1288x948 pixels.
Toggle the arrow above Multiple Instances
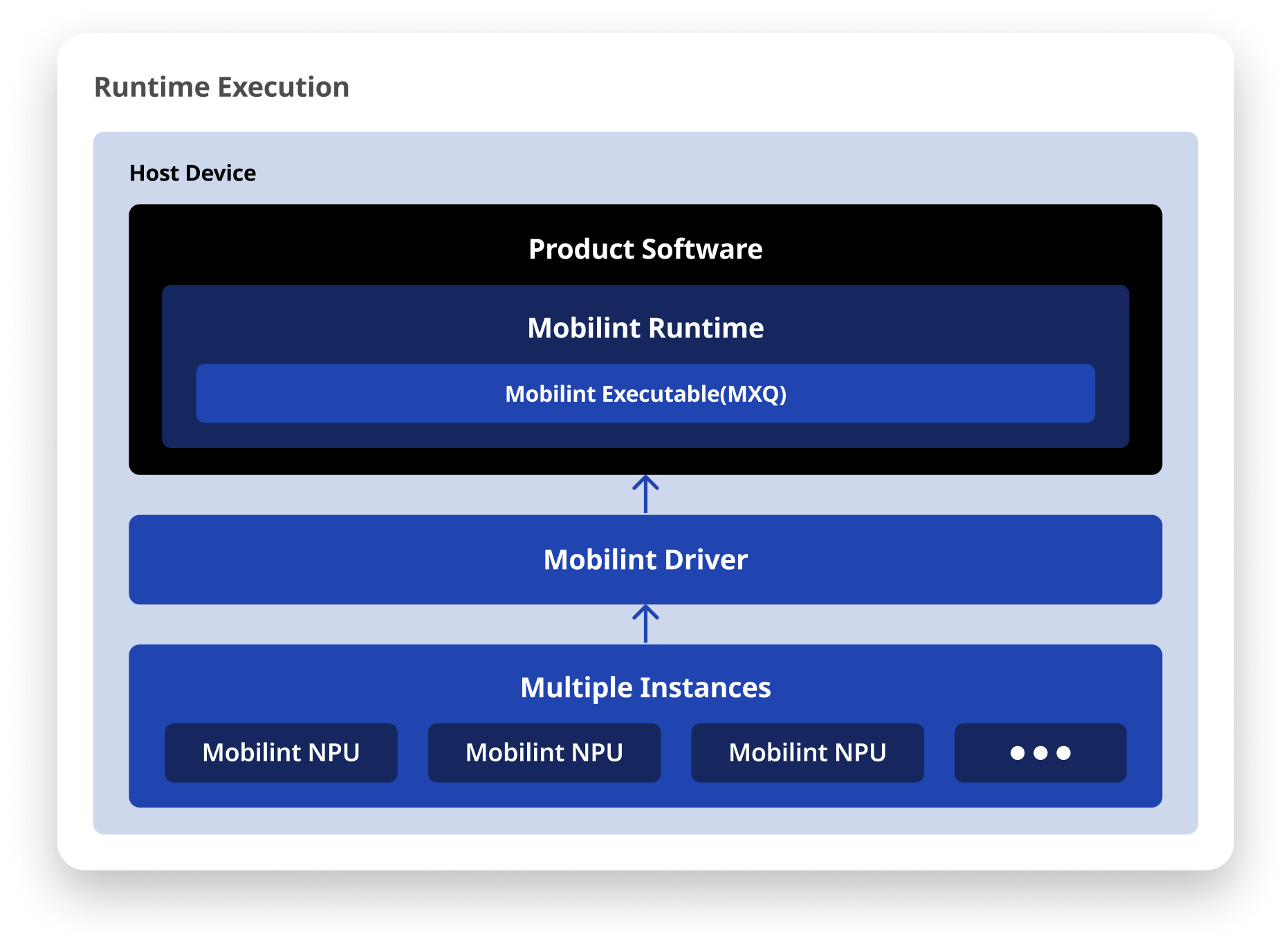pyautogui.click(x=645, y=624)
